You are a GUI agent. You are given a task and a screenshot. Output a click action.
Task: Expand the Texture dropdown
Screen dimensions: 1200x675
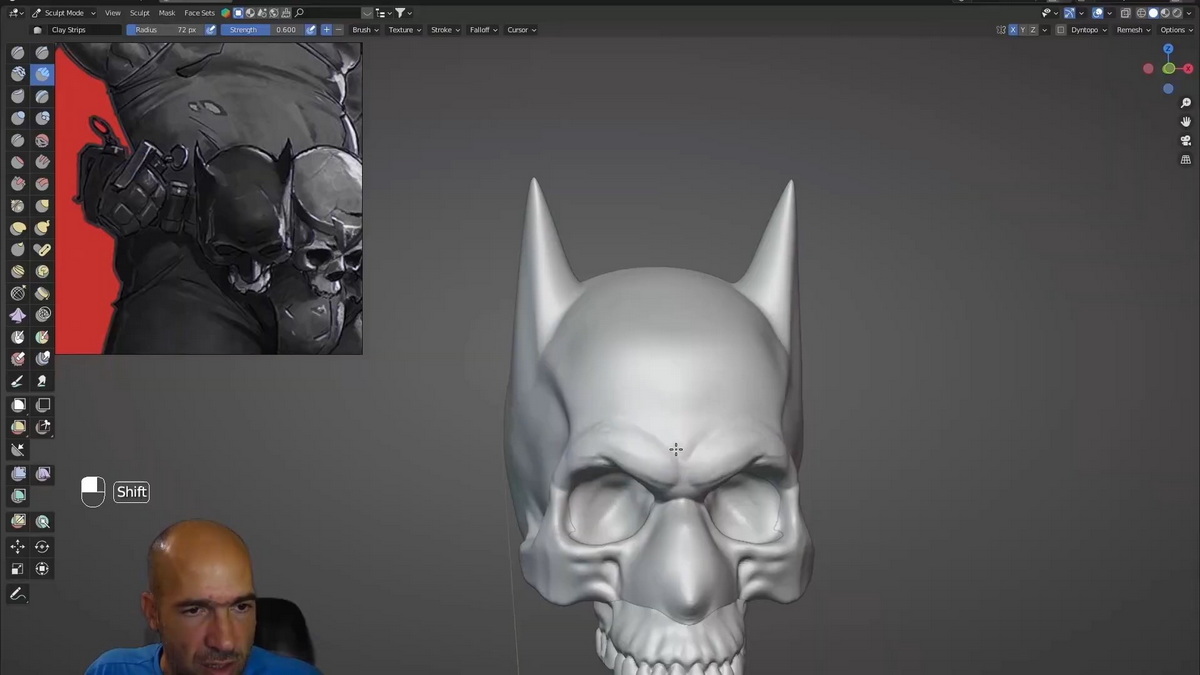(404, 30)
